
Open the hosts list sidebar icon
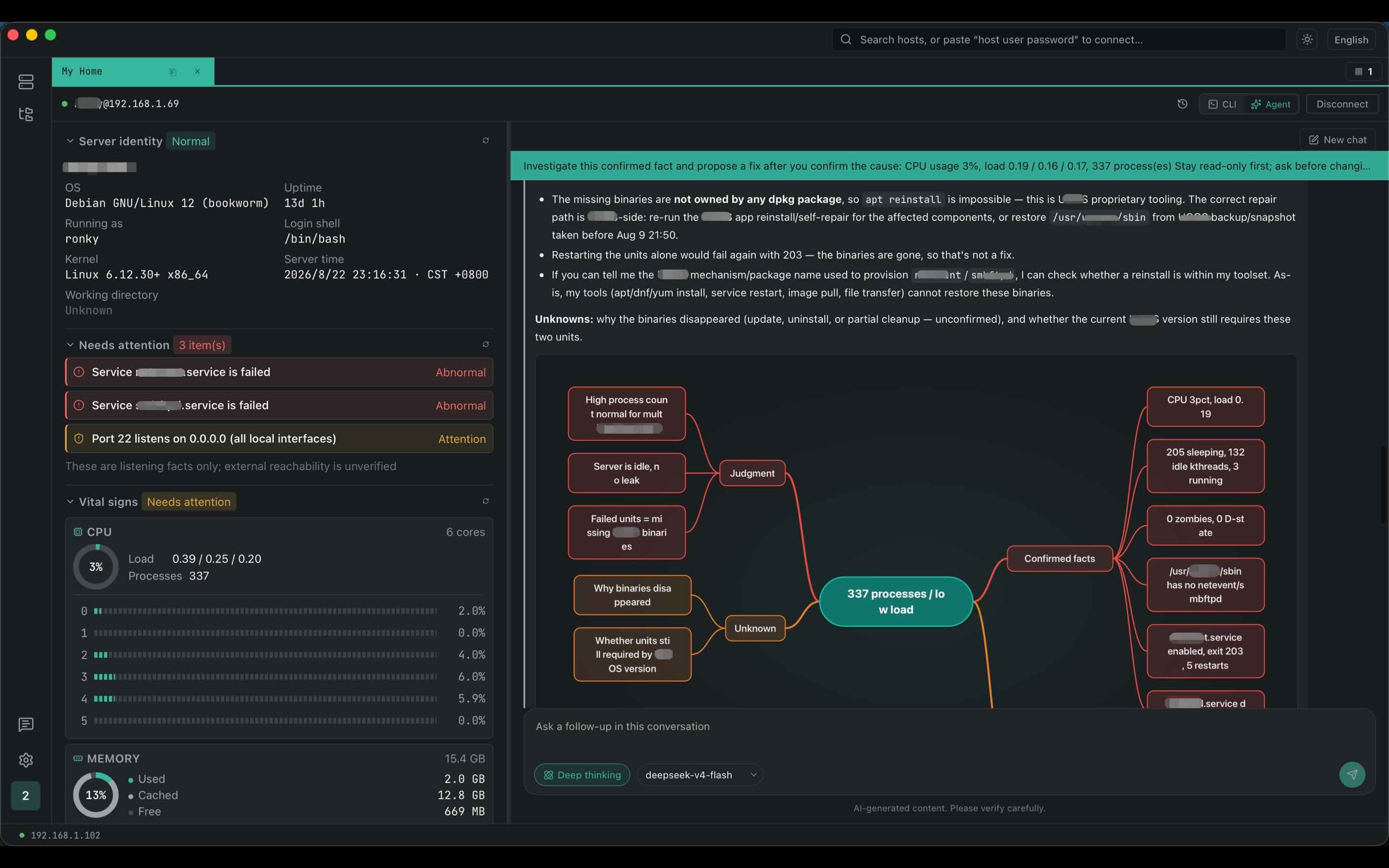click(26, 81)
